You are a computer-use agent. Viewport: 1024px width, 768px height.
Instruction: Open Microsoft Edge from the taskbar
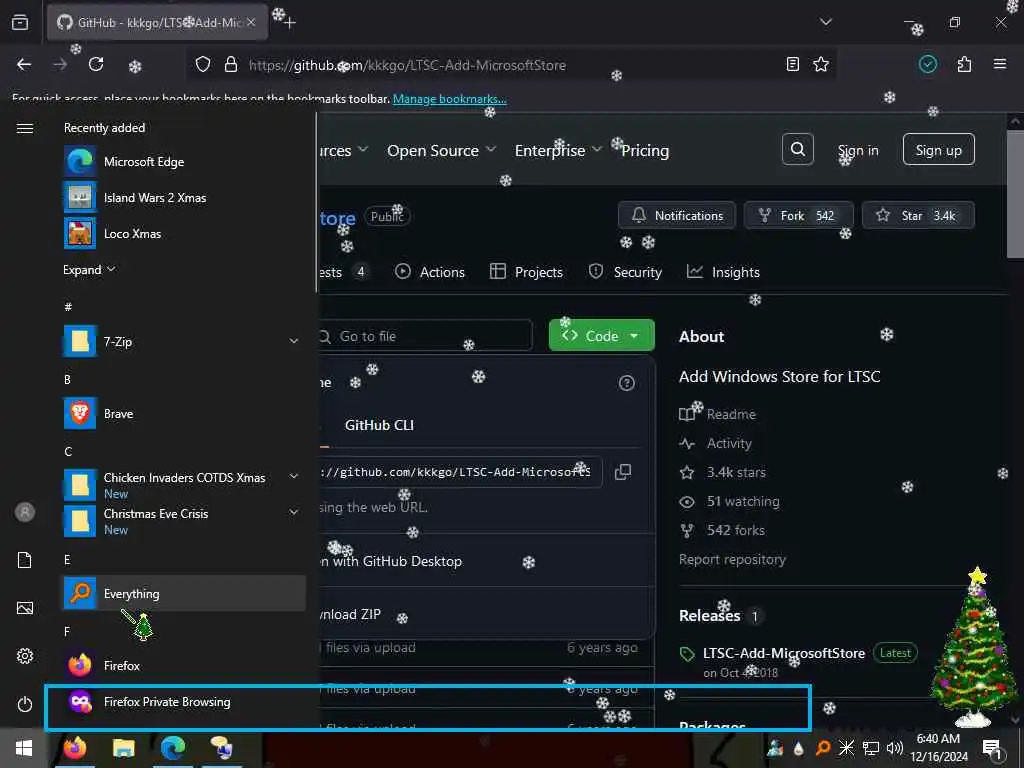pos(172,748)
